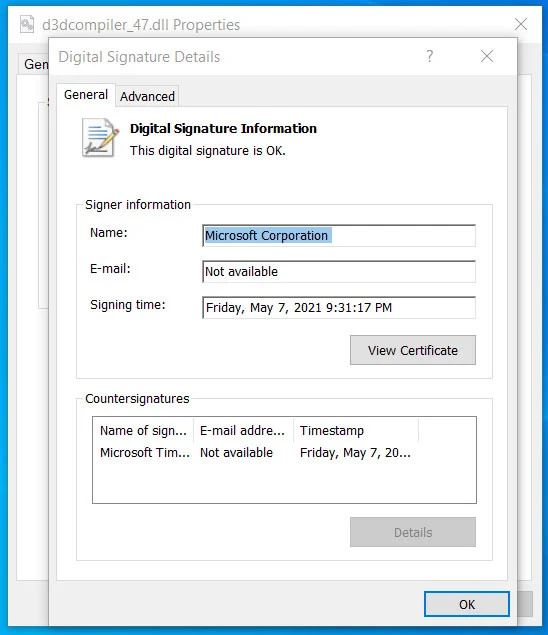Click the Signing time field
548x635 pixels.
click(339, 307)
